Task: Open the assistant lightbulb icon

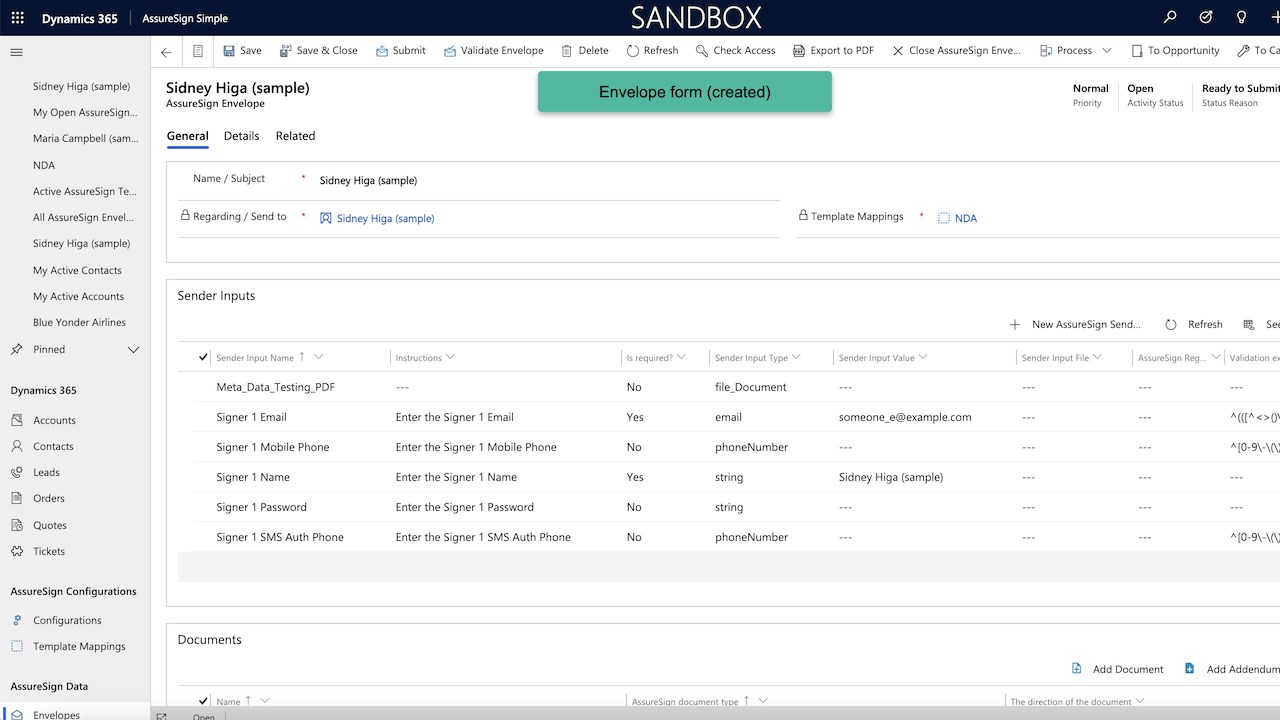Action: coord(1242,18)
